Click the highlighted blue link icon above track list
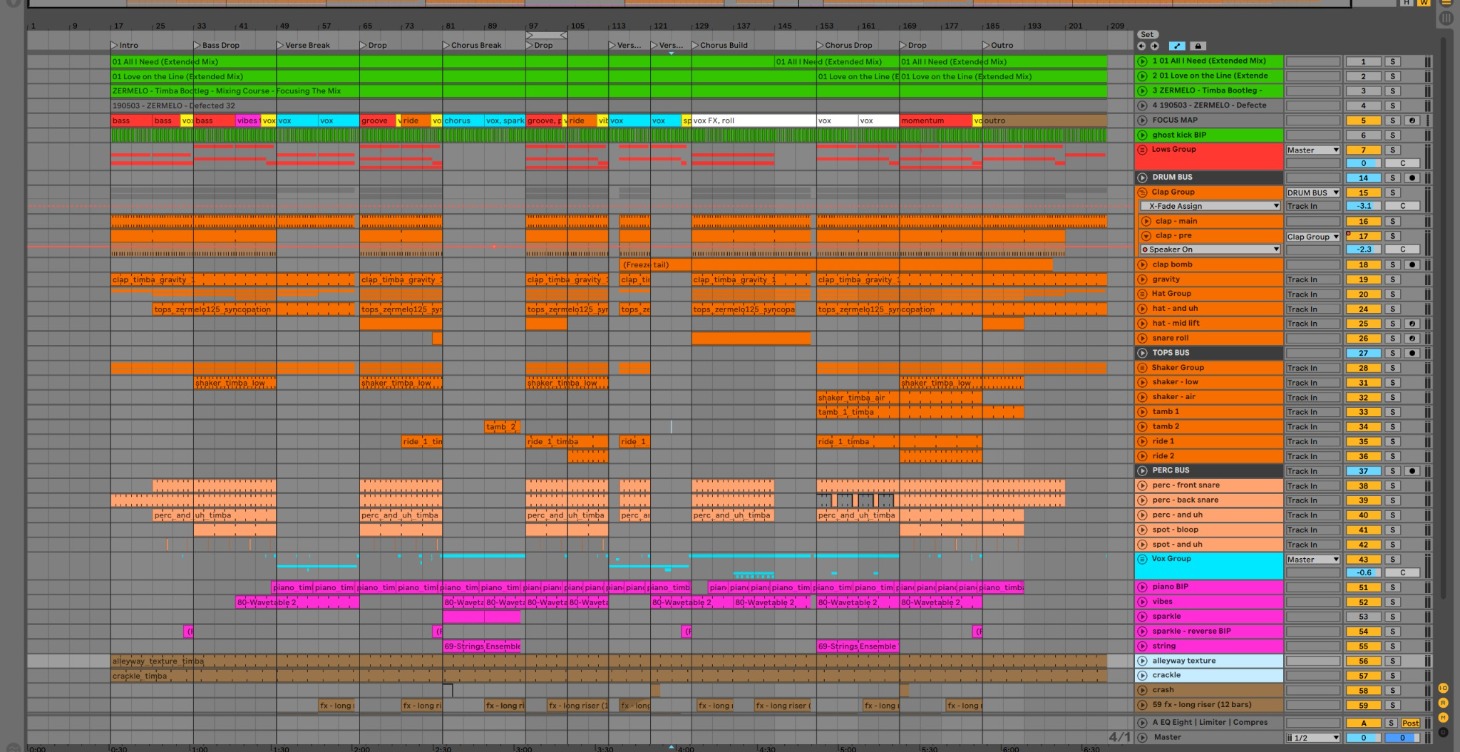The height and width of the screenshot is (752, 1460). [x=1177, y=45]
